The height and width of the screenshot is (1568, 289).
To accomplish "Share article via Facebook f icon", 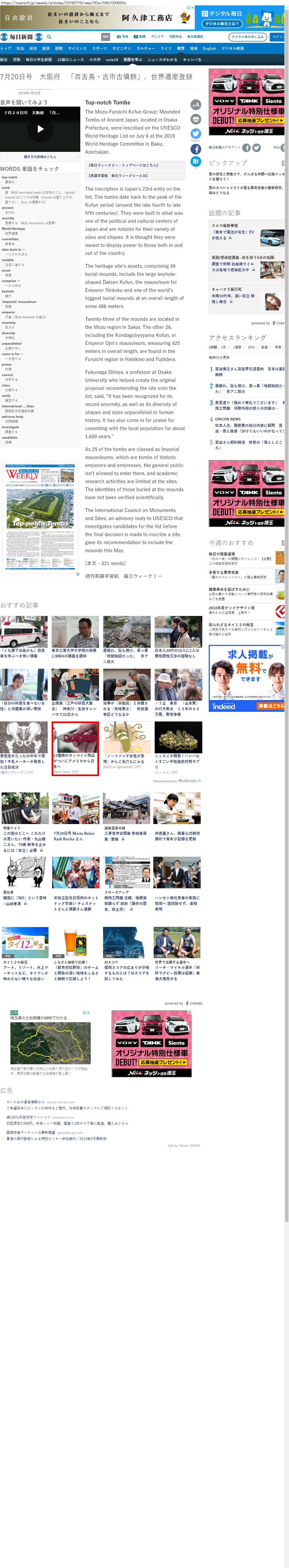I will click(196, 149).
